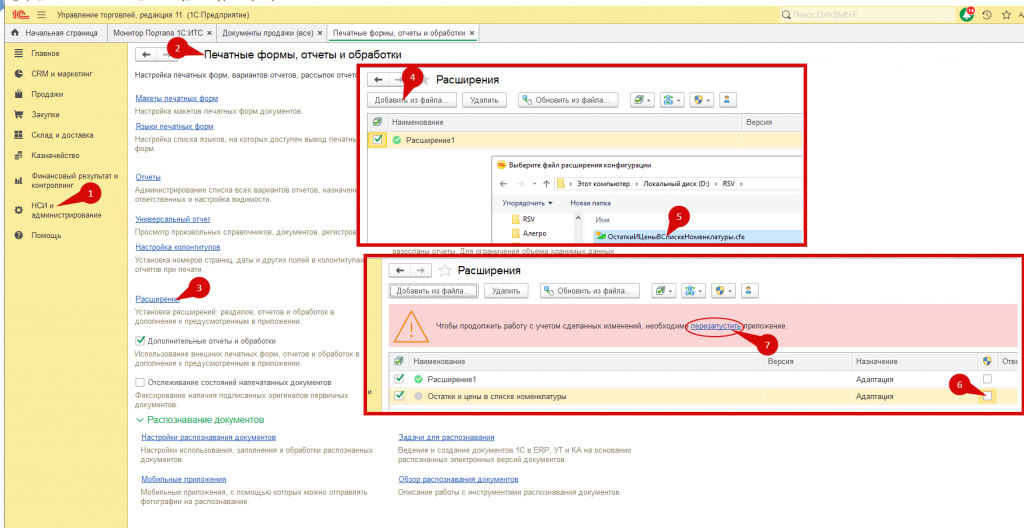Open the Упорядочить dropdown in file dialog
1024x528 pixels.
point(528,203)
